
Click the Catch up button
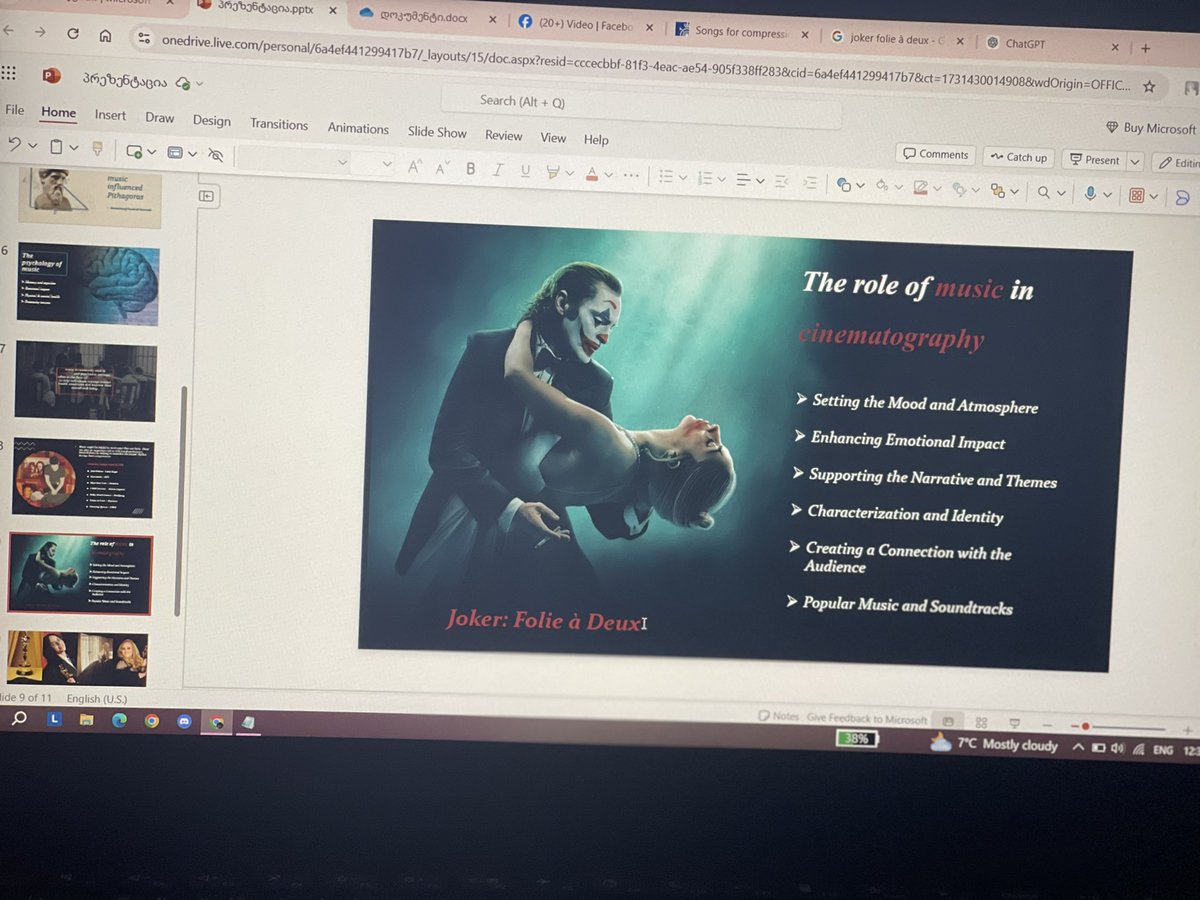coord(1019,157)
